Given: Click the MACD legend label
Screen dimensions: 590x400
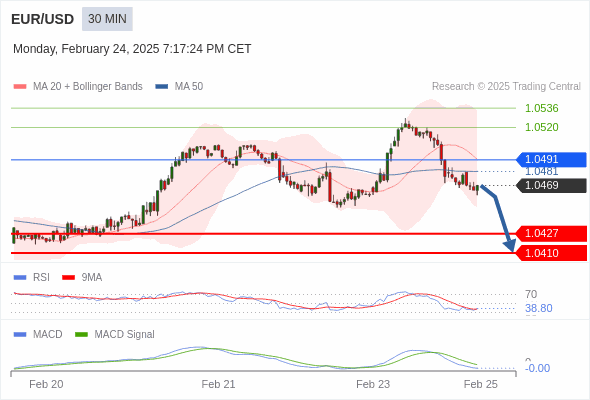Looking at the screenshot, I should tap(48, 335).
